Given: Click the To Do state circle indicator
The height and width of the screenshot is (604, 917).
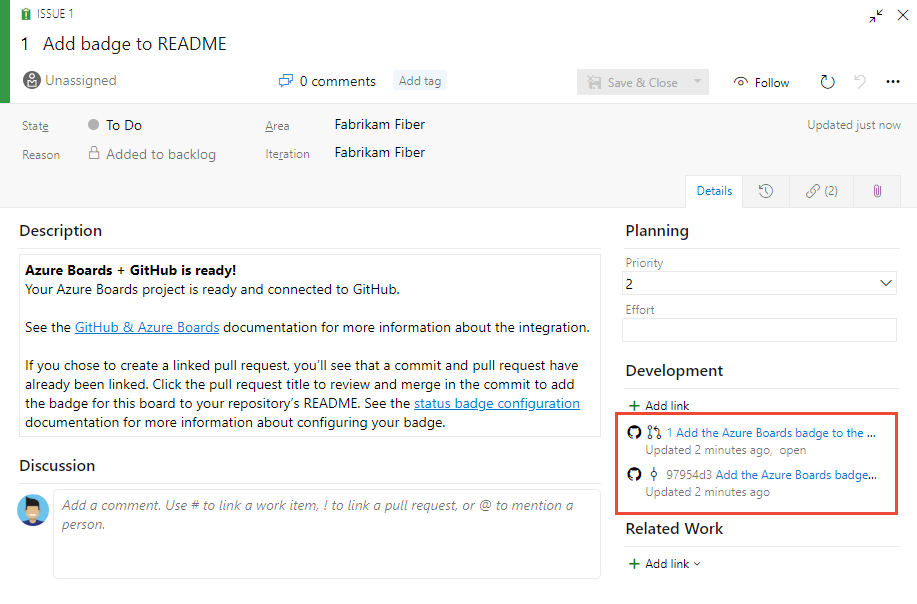Looking at the screenshot, I should [92, 124].
